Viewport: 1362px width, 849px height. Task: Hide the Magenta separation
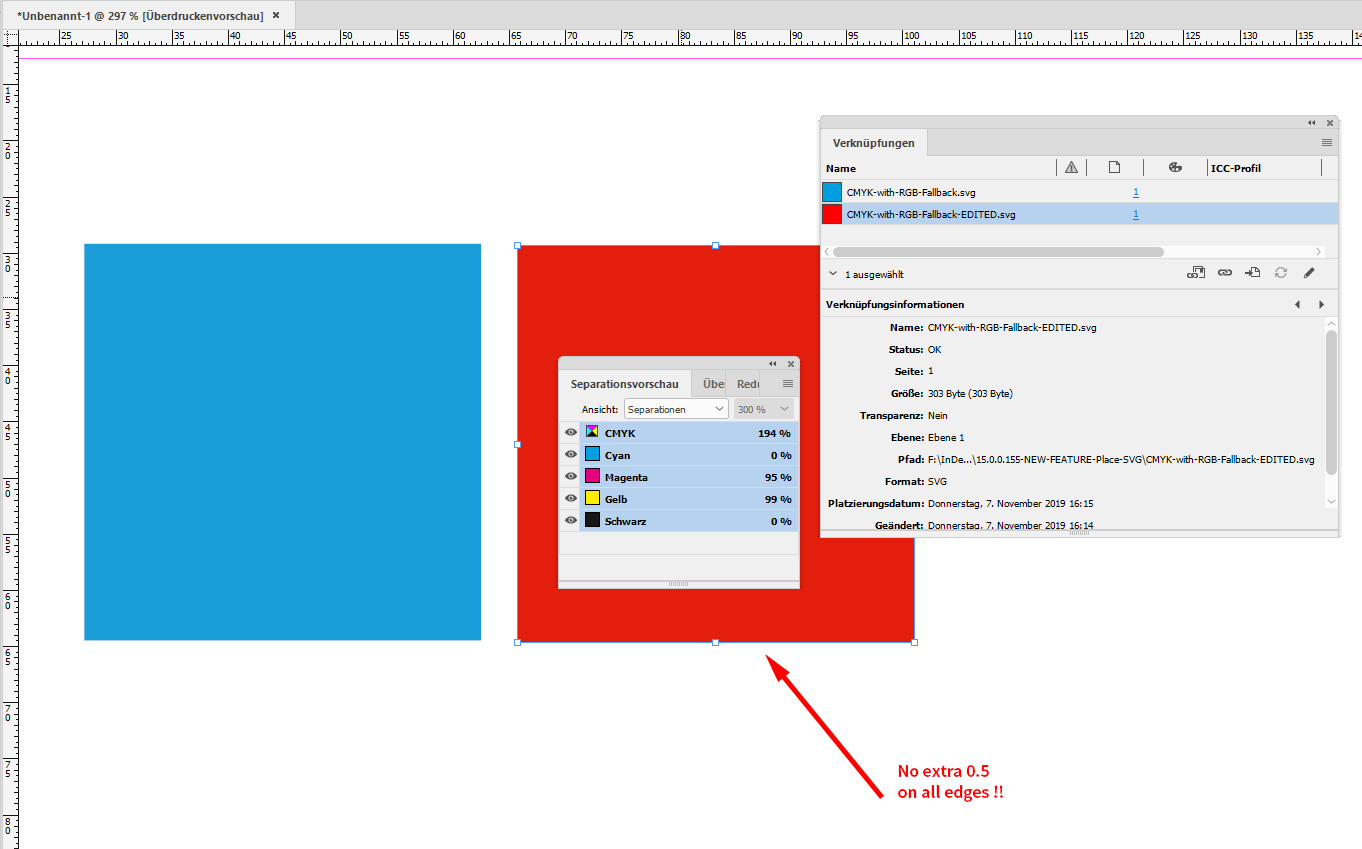pos(570,477)
